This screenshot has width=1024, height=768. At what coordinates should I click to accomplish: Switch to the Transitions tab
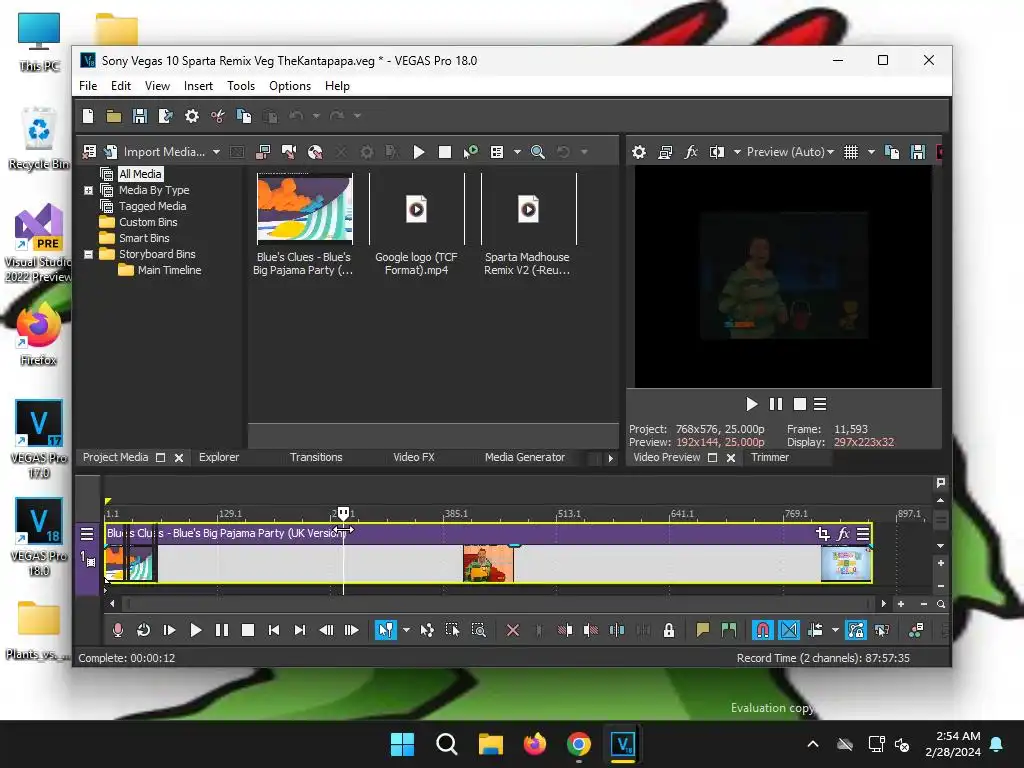tap(316, 457)
